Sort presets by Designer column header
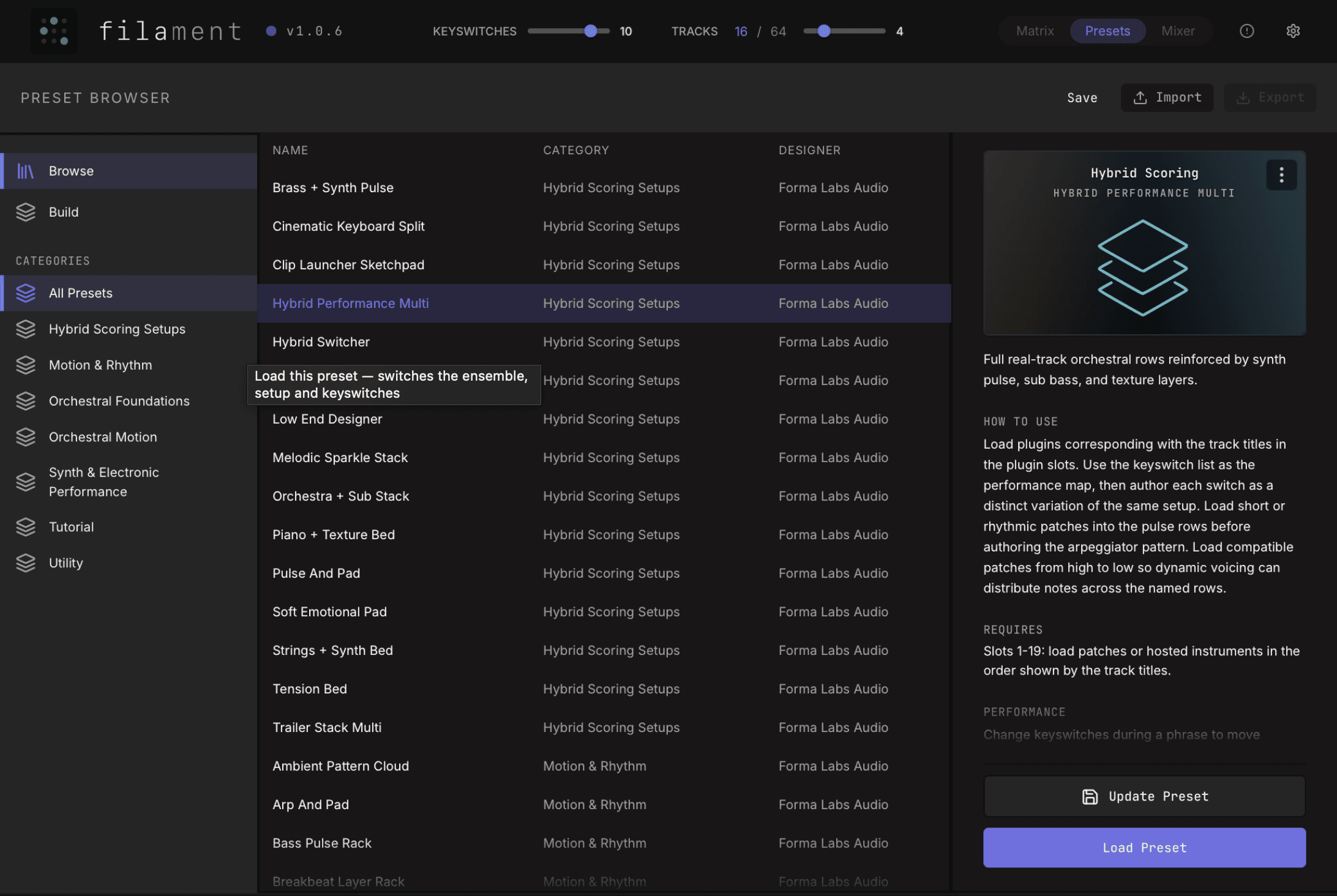This screenshot has width=1337, height=896. pos(809,151)
